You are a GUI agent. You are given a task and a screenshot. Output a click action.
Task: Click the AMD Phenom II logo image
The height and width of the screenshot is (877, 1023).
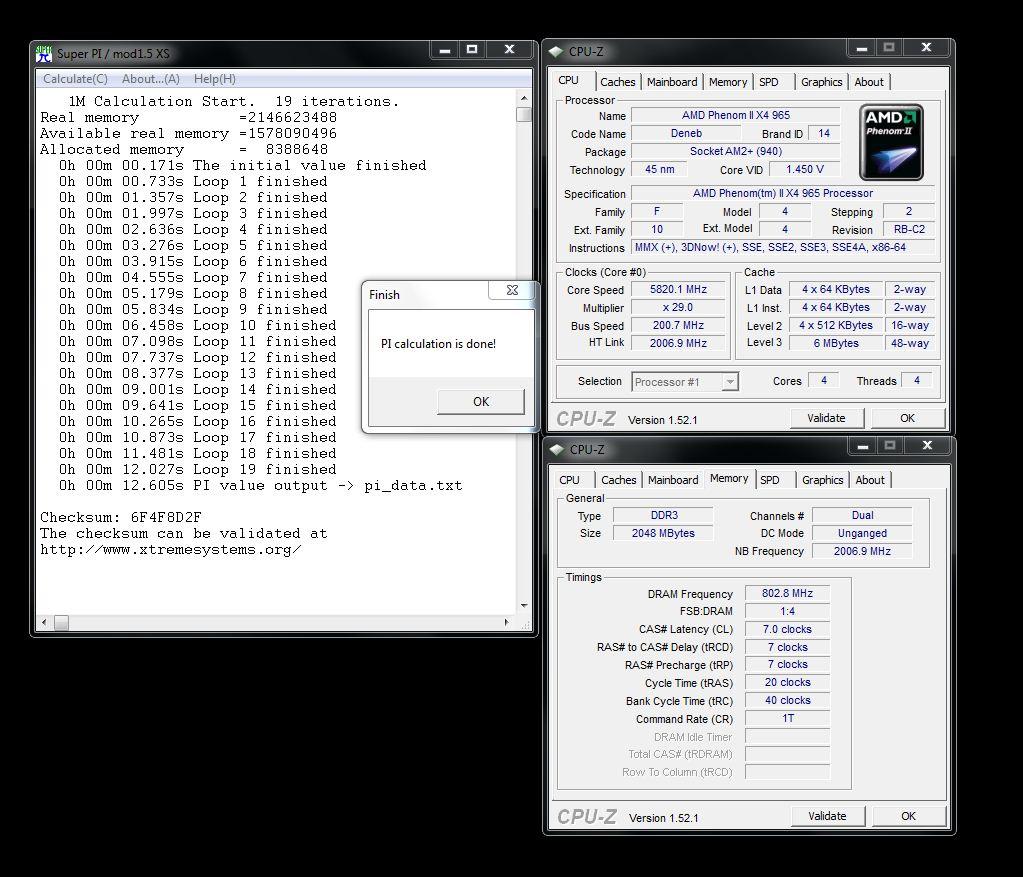click(x=891, y=142)
